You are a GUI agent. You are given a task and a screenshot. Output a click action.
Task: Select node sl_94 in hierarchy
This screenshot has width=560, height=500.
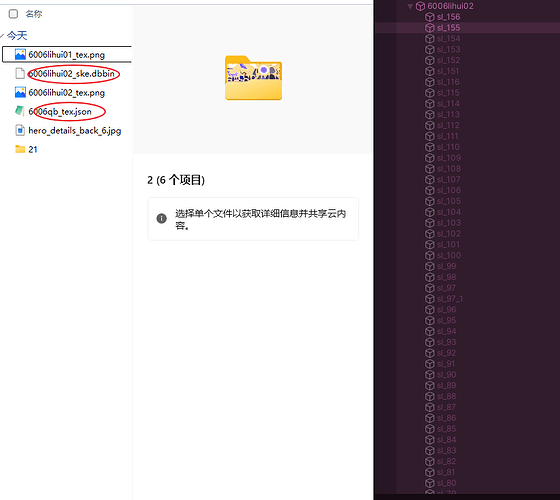click(x=446, y=331)
